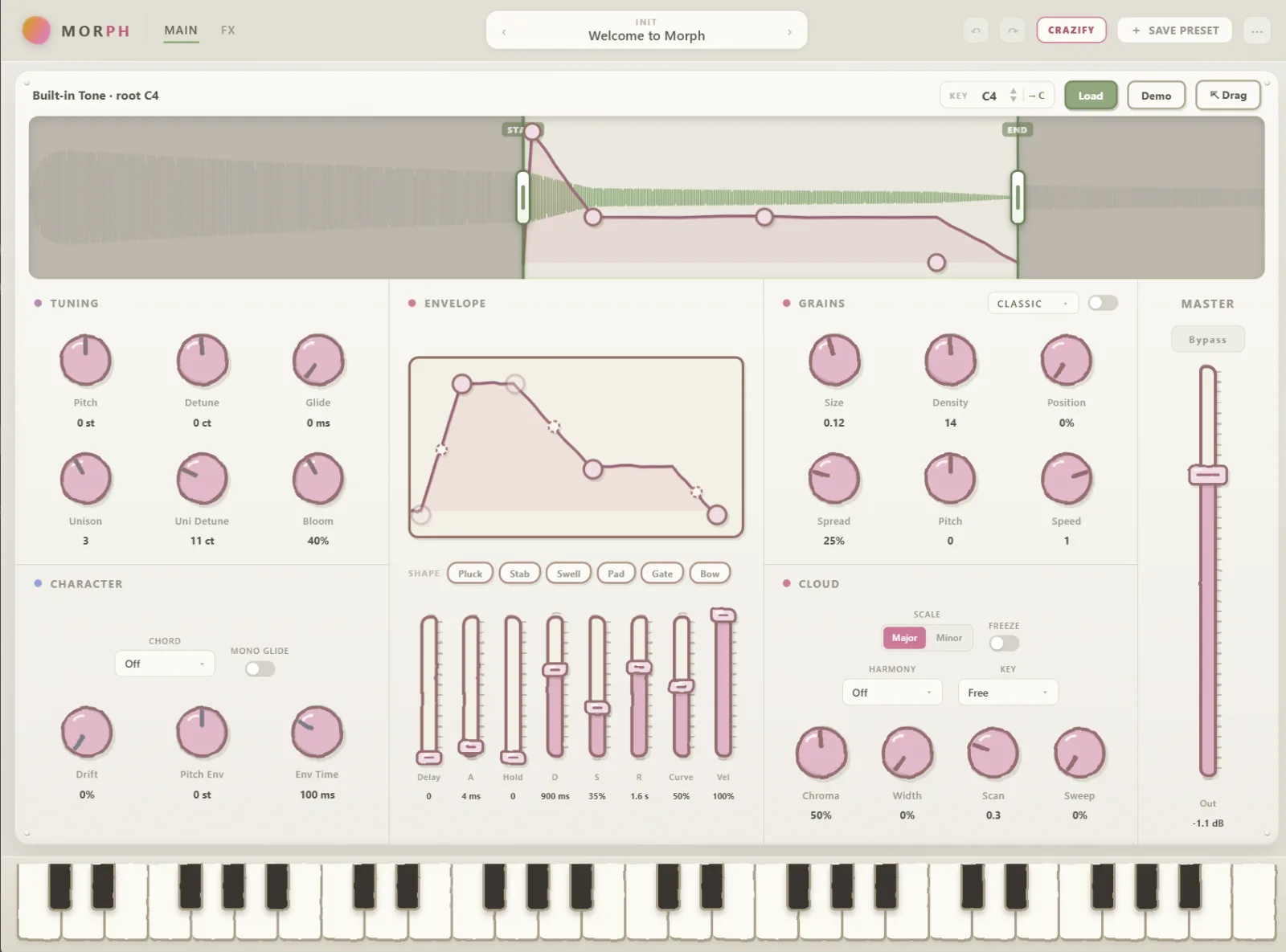Click the Save Preset button

[x=1175, y=31]
